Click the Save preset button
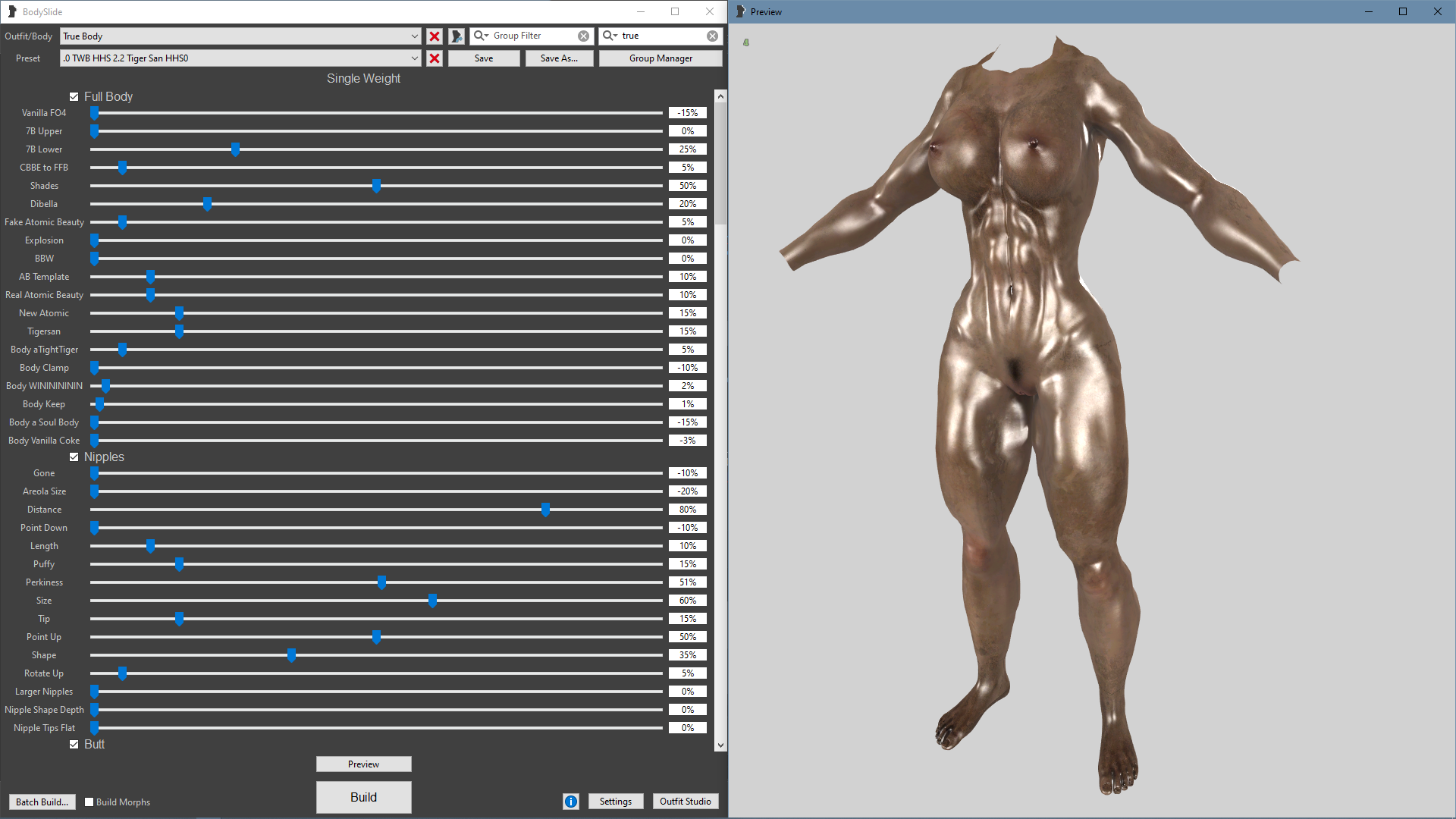The image size is (1456, 819). 484,58
